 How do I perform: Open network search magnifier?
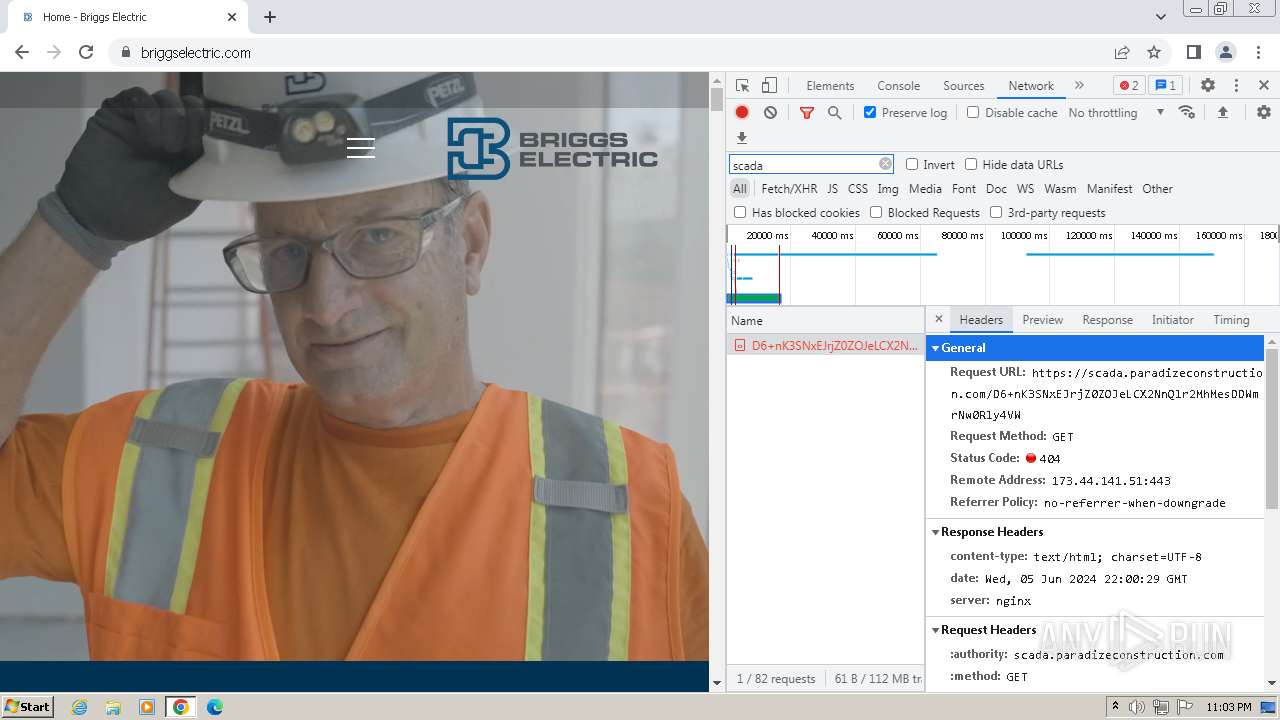[834, 113]
